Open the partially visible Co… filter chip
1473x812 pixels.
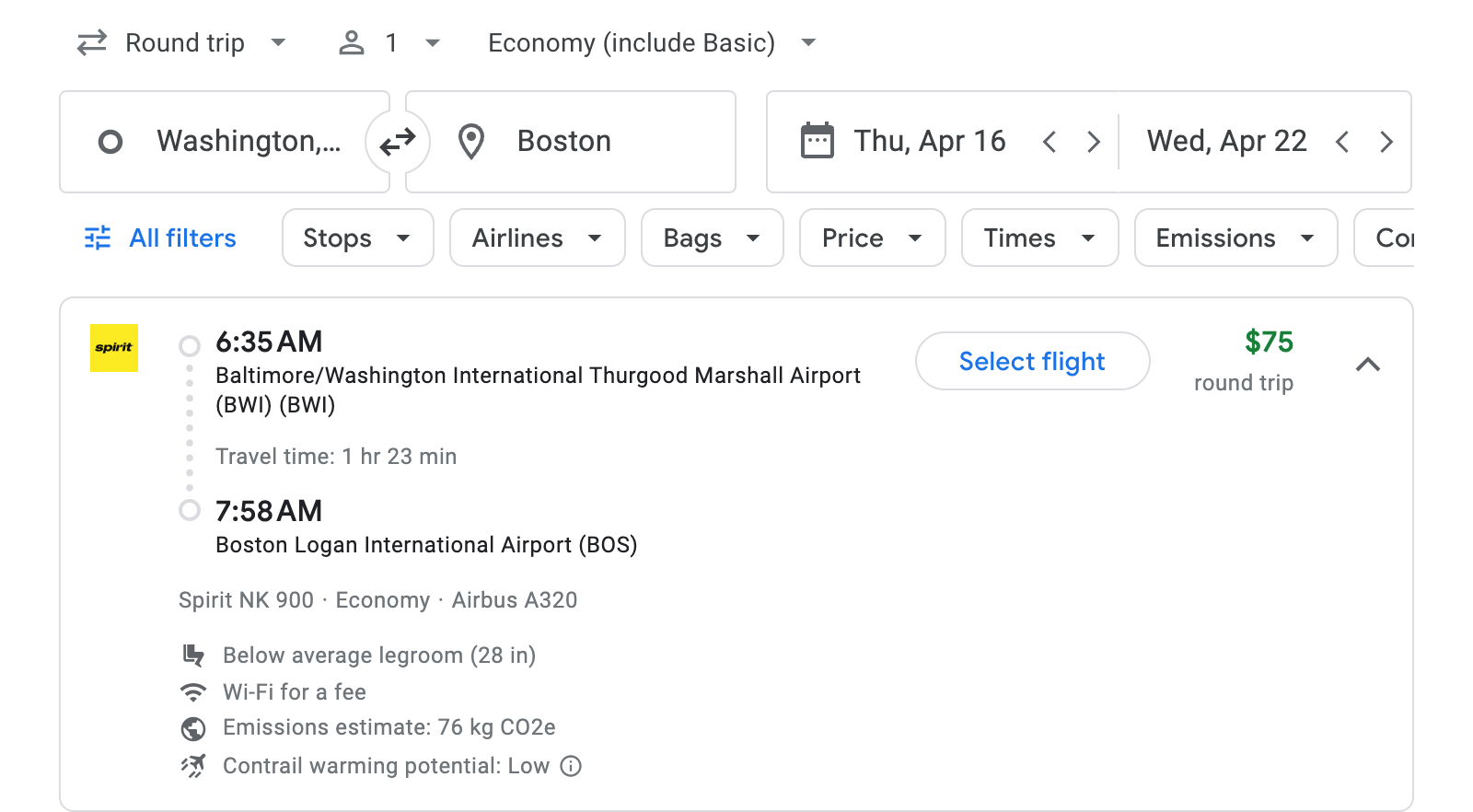(x=1385, y=238)
